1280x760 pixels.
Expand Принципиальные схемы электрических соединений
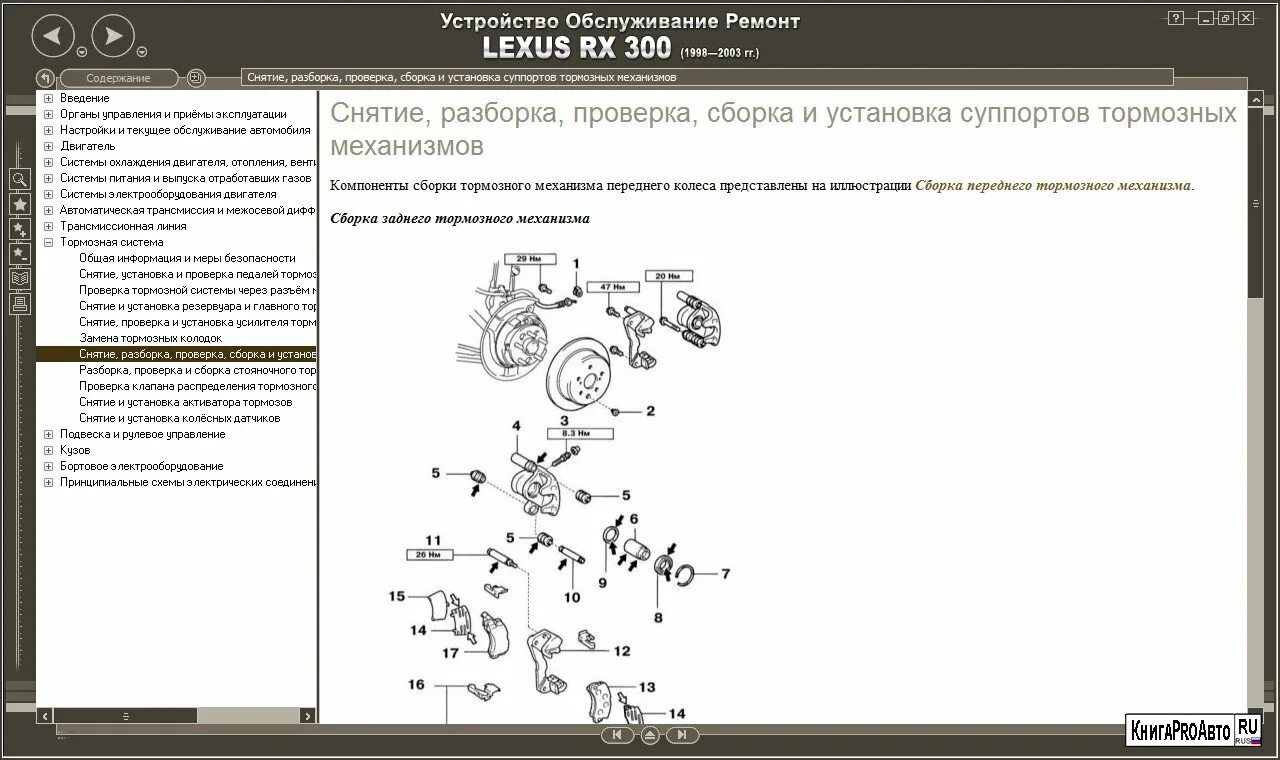coord(48,482)
